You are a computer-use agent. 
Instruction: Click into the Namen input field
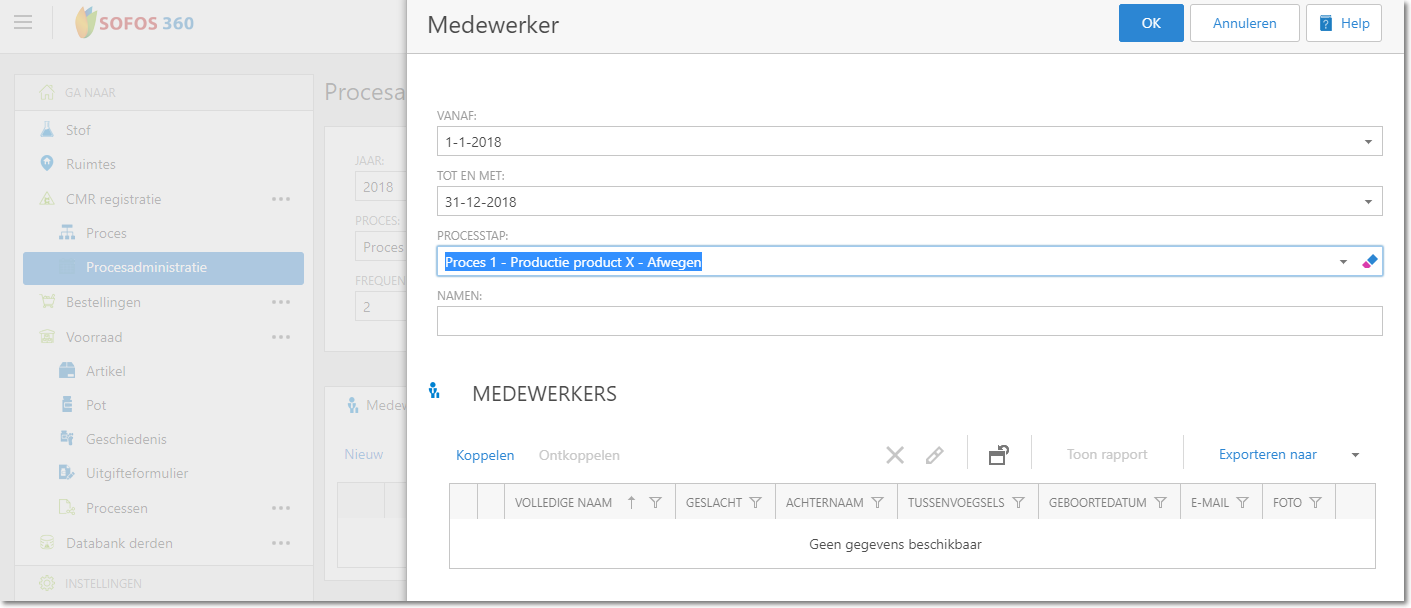click(909, 321)
